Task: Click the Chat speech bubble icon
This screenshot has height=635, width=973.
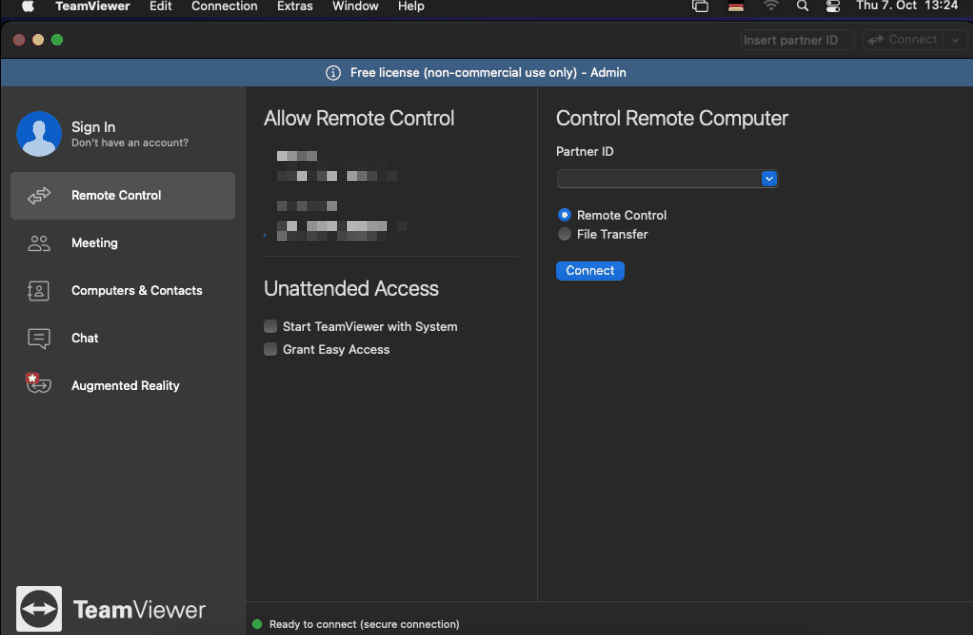Action: (x=38, y=338)
